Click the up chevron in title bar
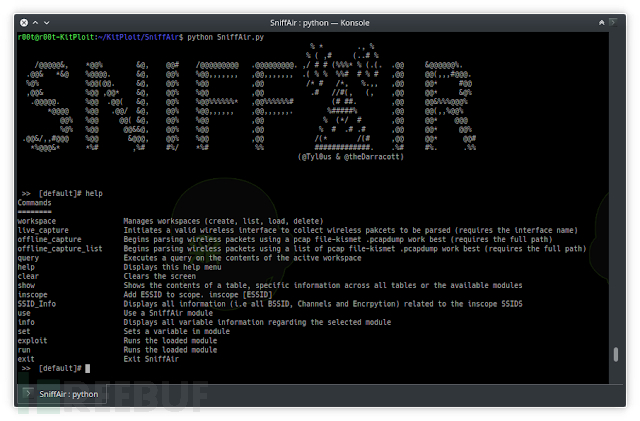 [36, 23]
